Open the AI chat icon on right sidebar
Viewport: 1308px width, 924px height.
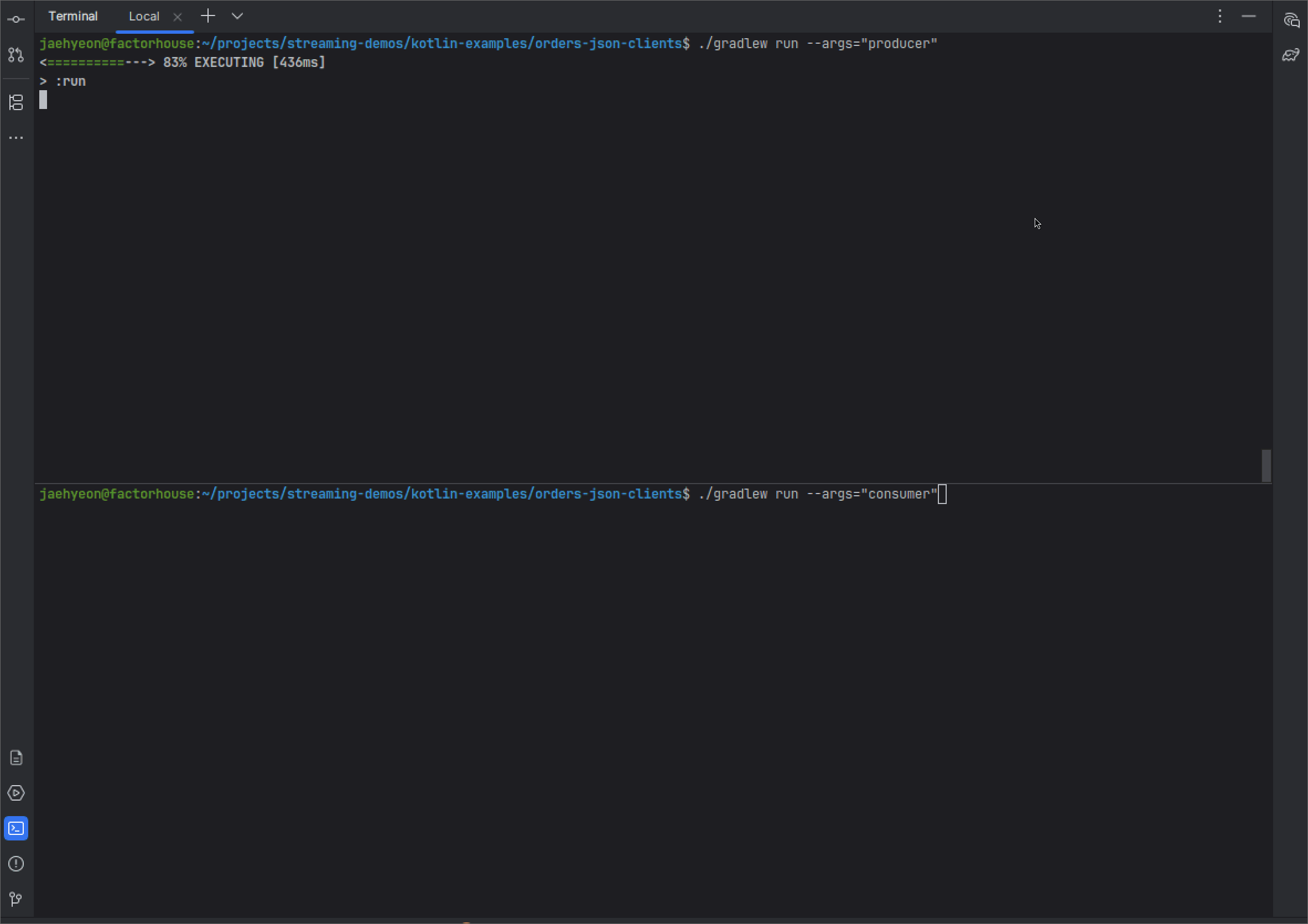point(1291,20)
